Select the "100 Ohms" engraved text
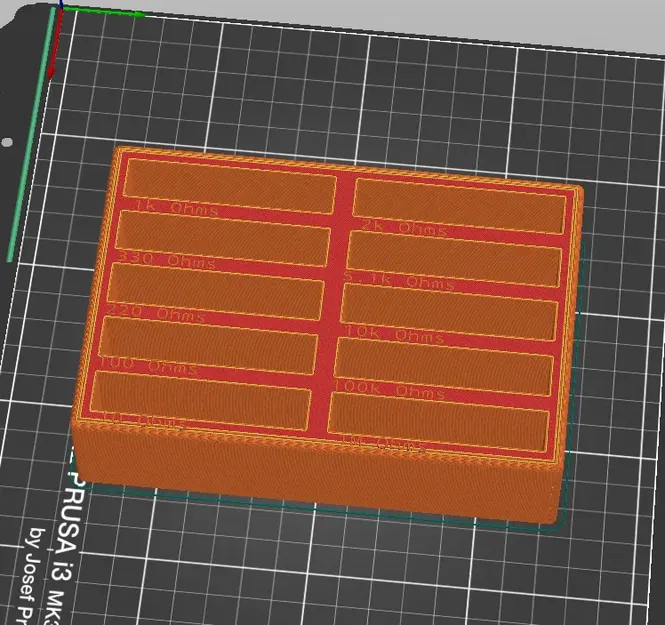 click(x=148, y=366)
